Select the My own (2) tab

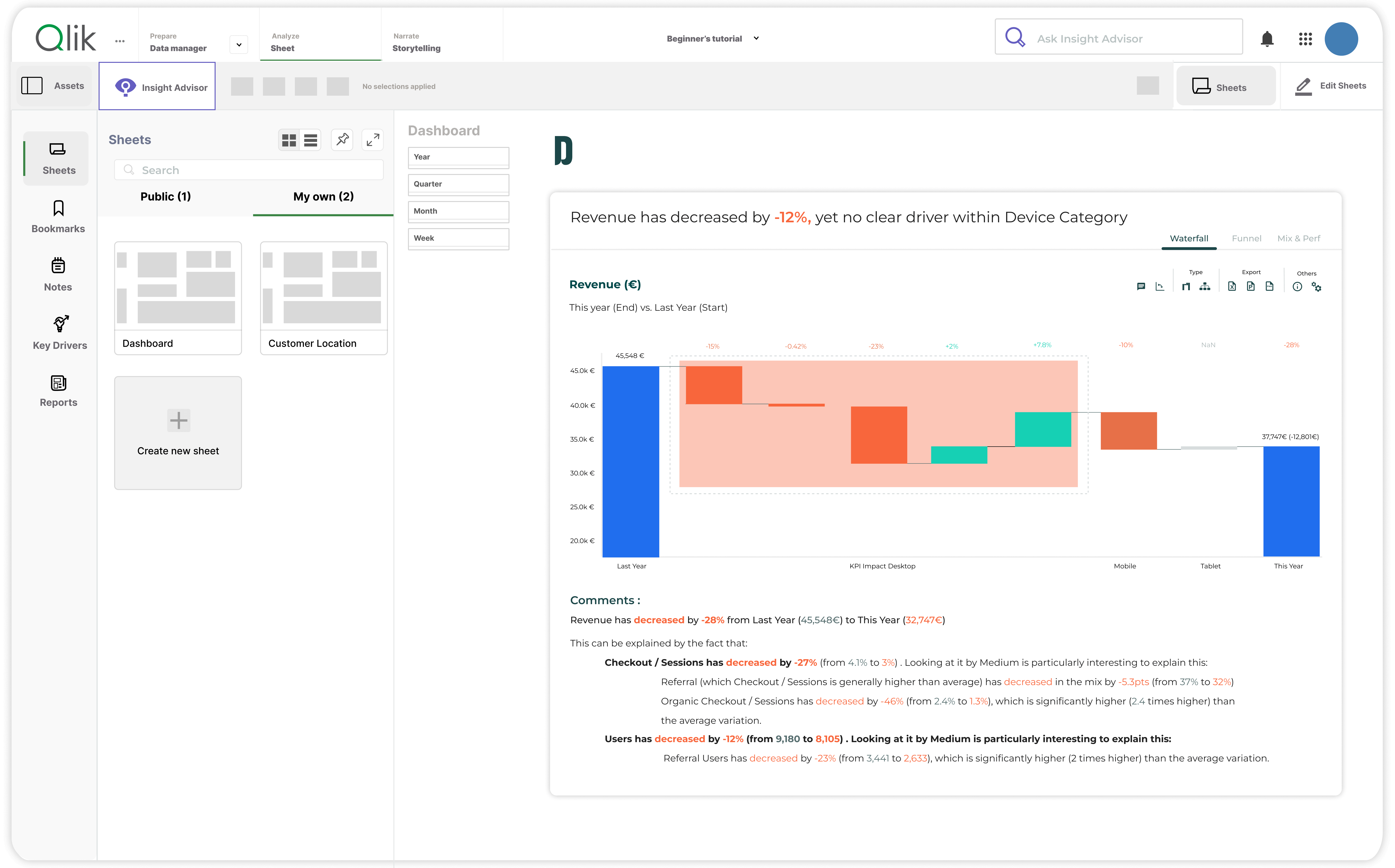point(323,197)
